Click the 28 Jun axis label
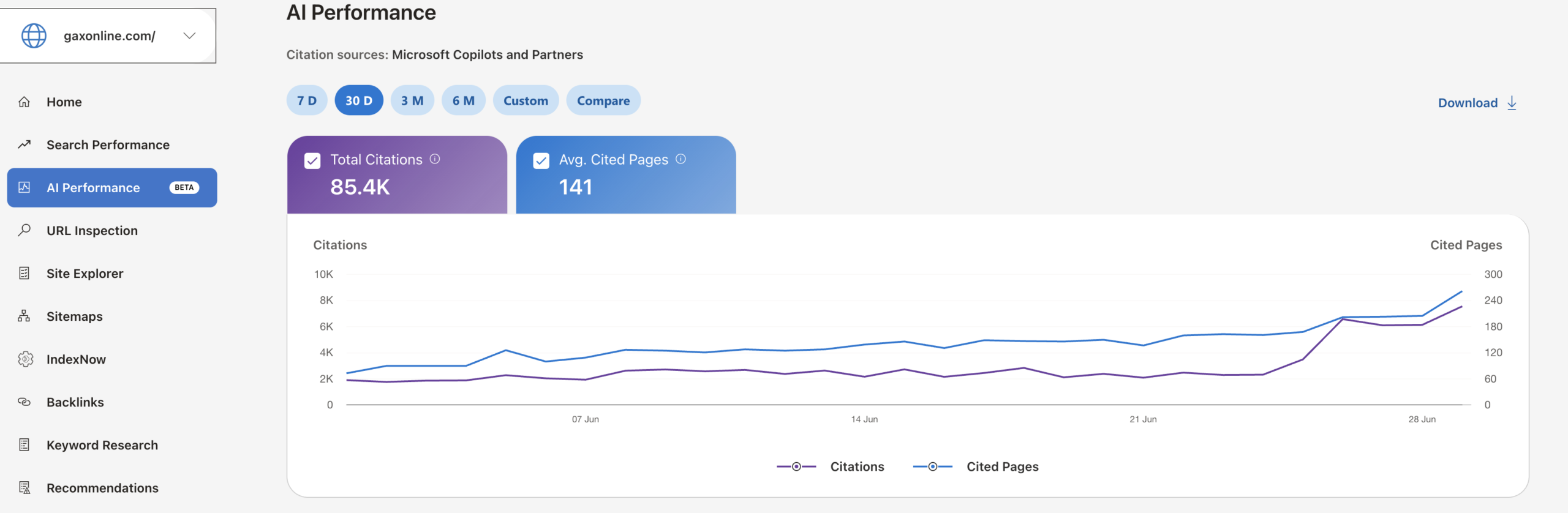Image resolution: width=1568 pixels, height=513 pixels. [1422, 419]
